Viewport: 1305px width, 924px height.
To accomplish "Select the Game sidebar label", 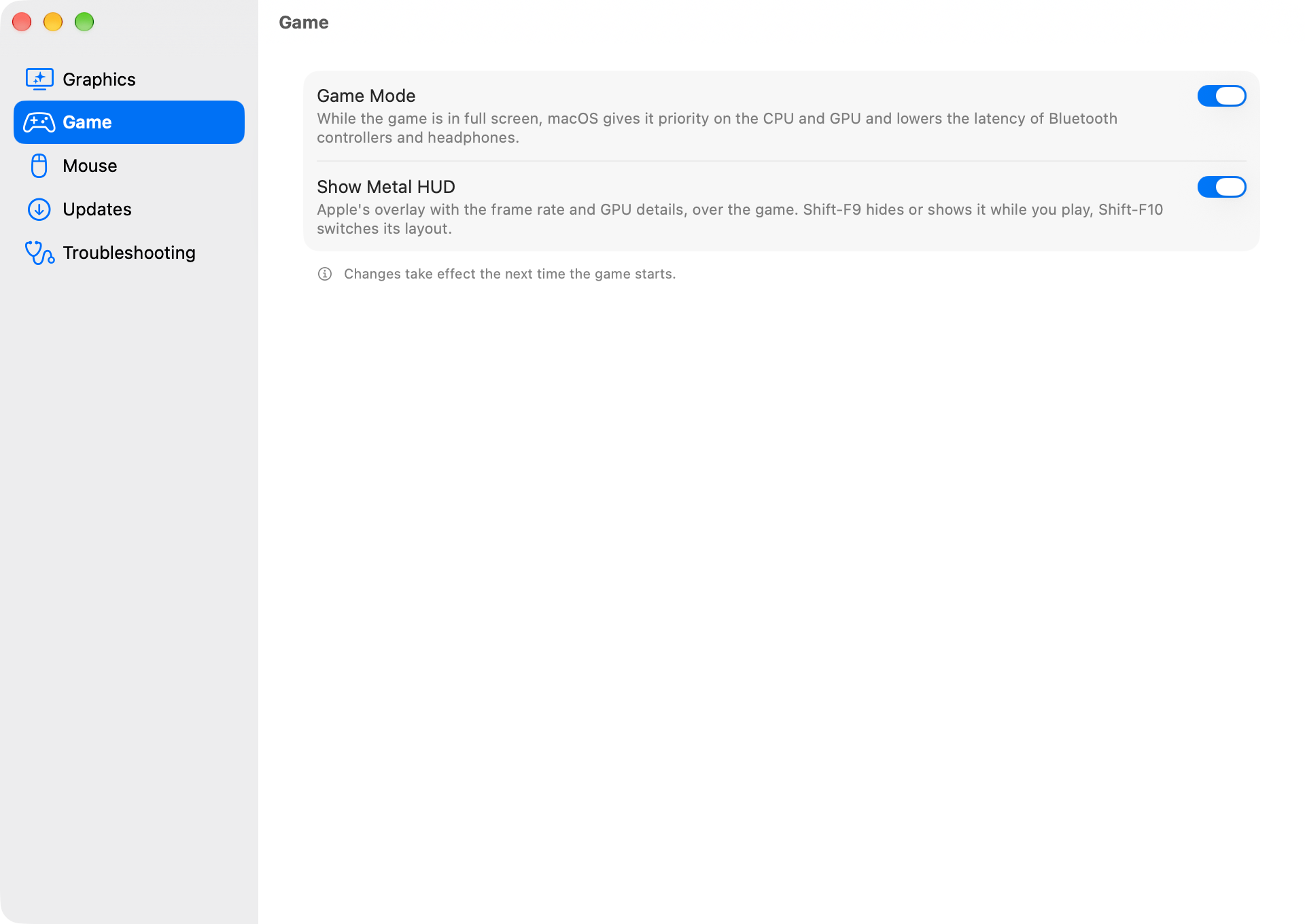I will pos(87,122).
